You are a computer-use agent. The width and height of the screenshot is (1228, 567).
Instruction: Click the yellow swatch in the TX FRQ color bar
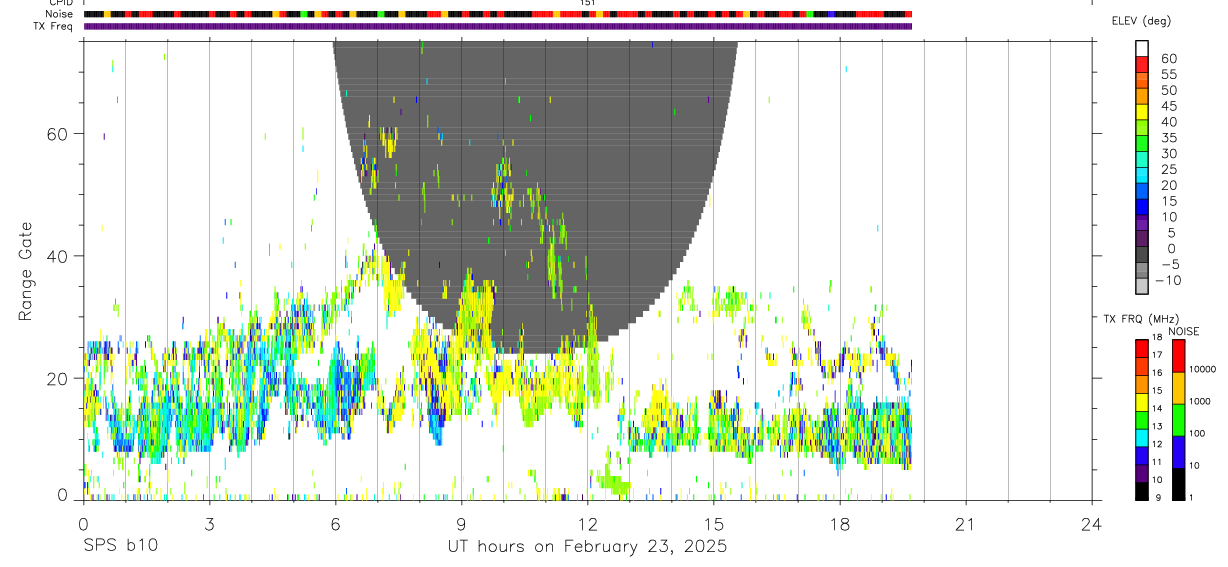click(1142, 402)
